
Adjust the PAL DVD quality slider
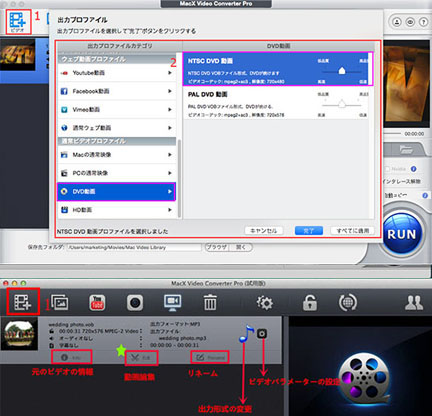tap(342, 104)
